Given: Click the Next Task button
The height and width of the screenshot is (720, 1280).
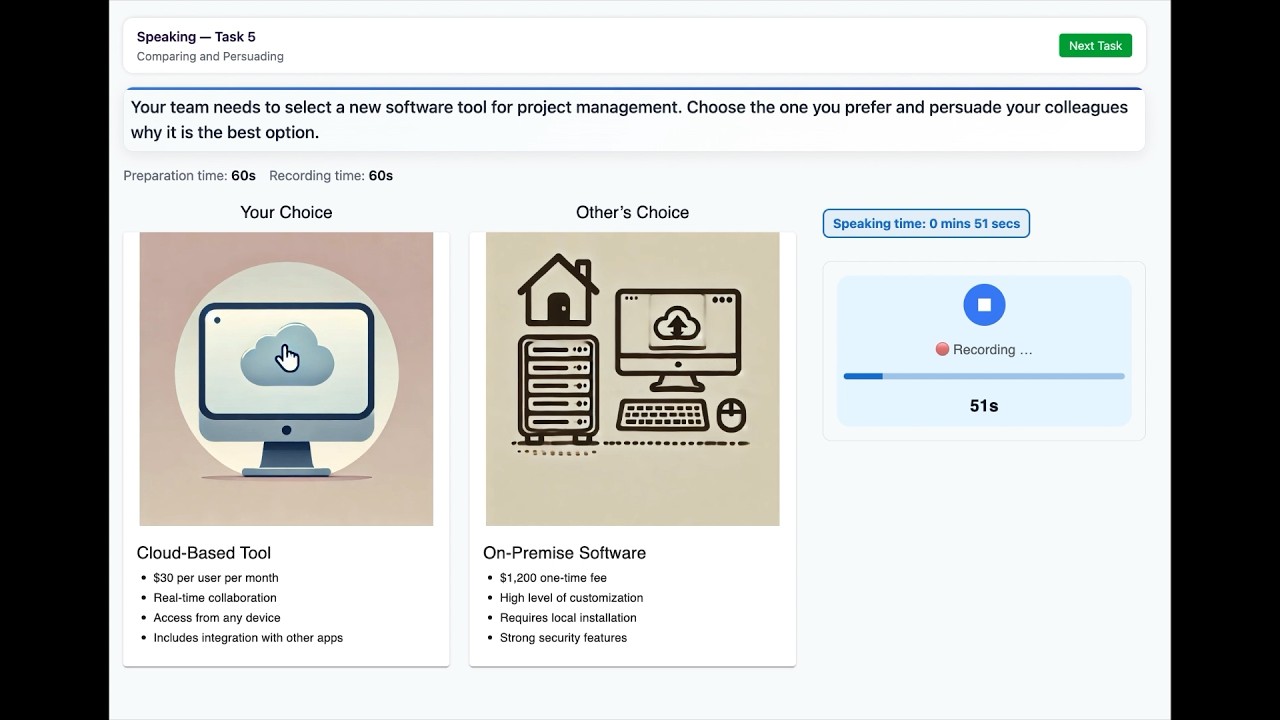Looking at the screenshot, I should click(1095, 45).
